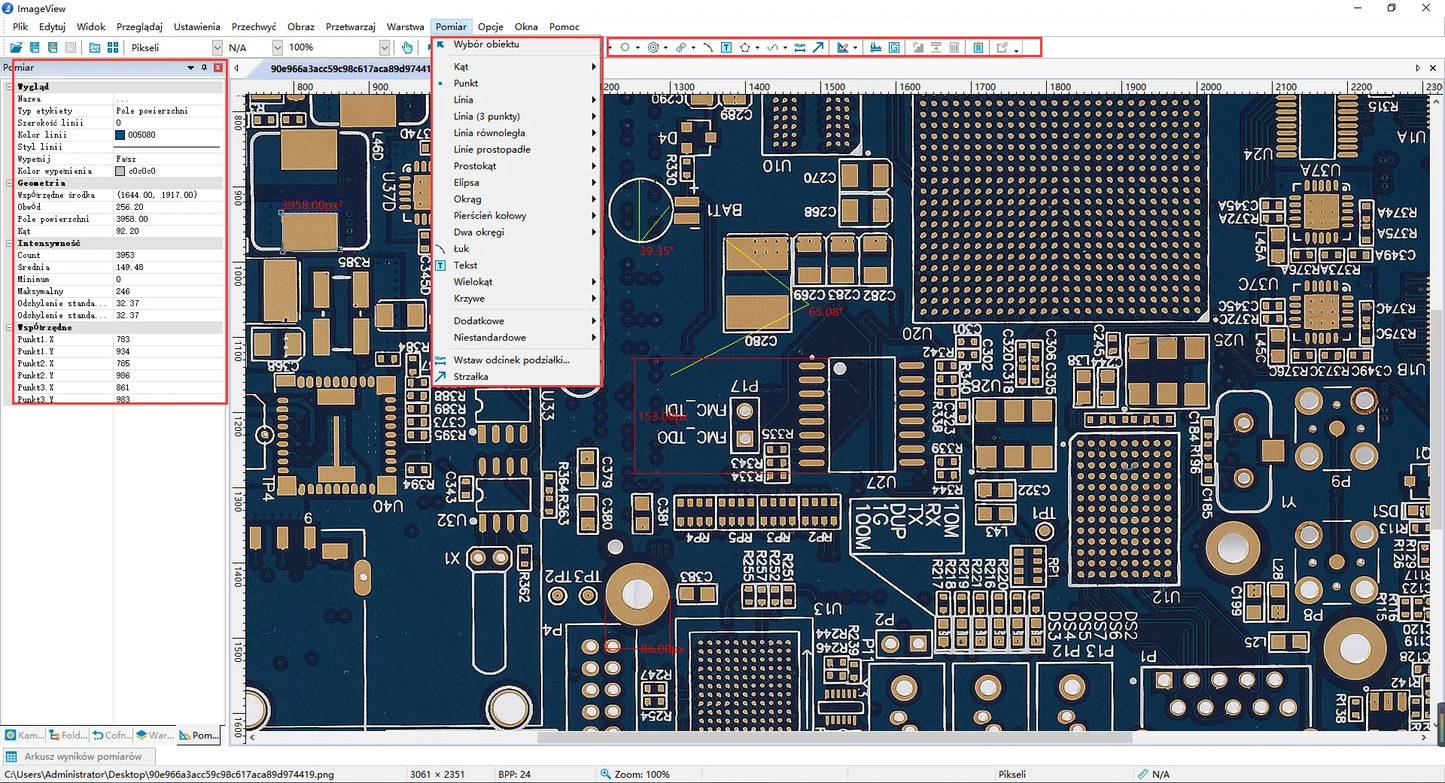Toggle the pin on the Pomiar panel
Viewport: 1445px width, 783px height.
202,68
